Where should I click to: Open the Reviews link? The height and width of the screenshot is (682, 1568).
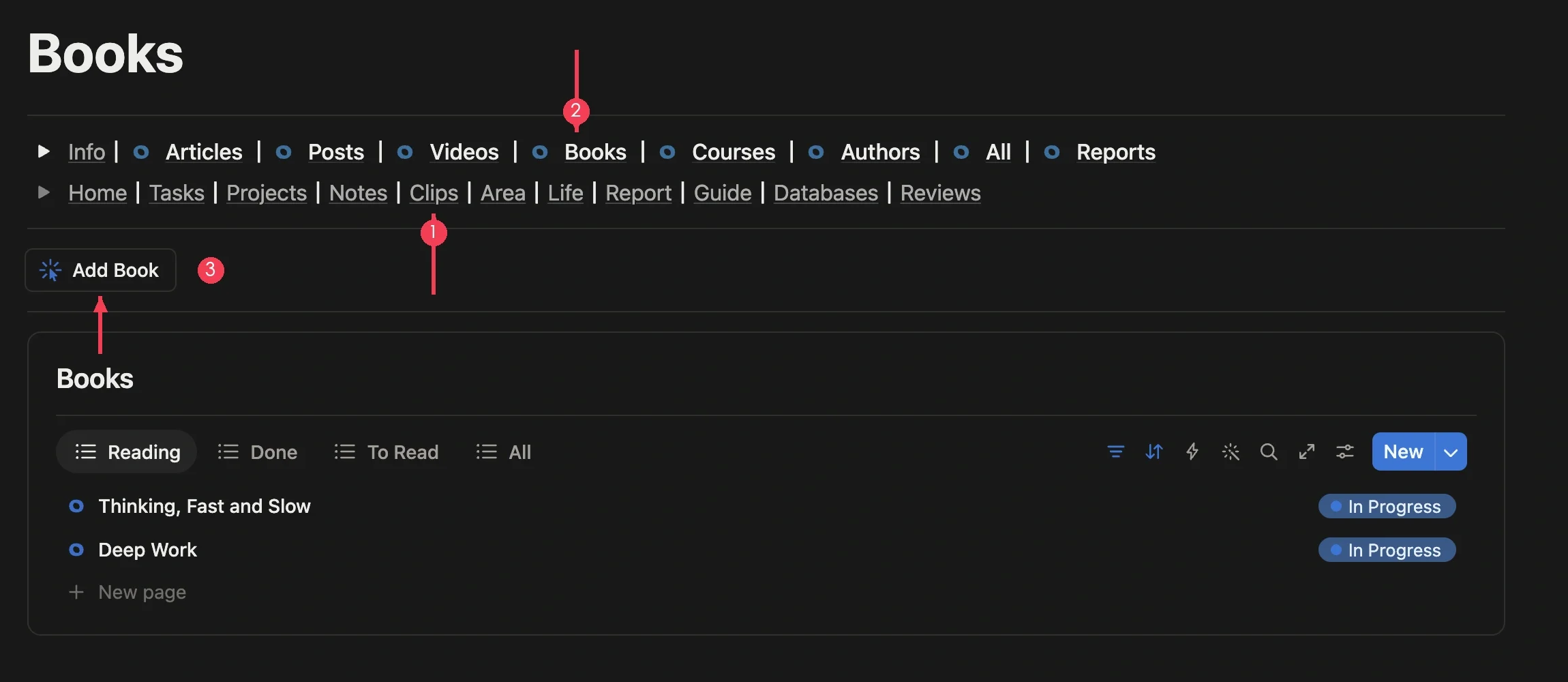940,193
